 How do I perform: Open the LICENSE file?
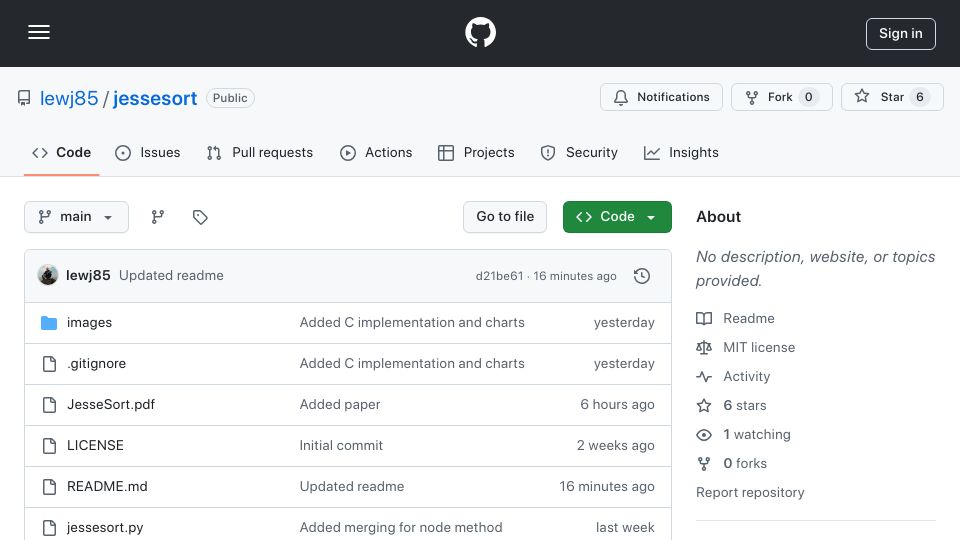[95, 446]
